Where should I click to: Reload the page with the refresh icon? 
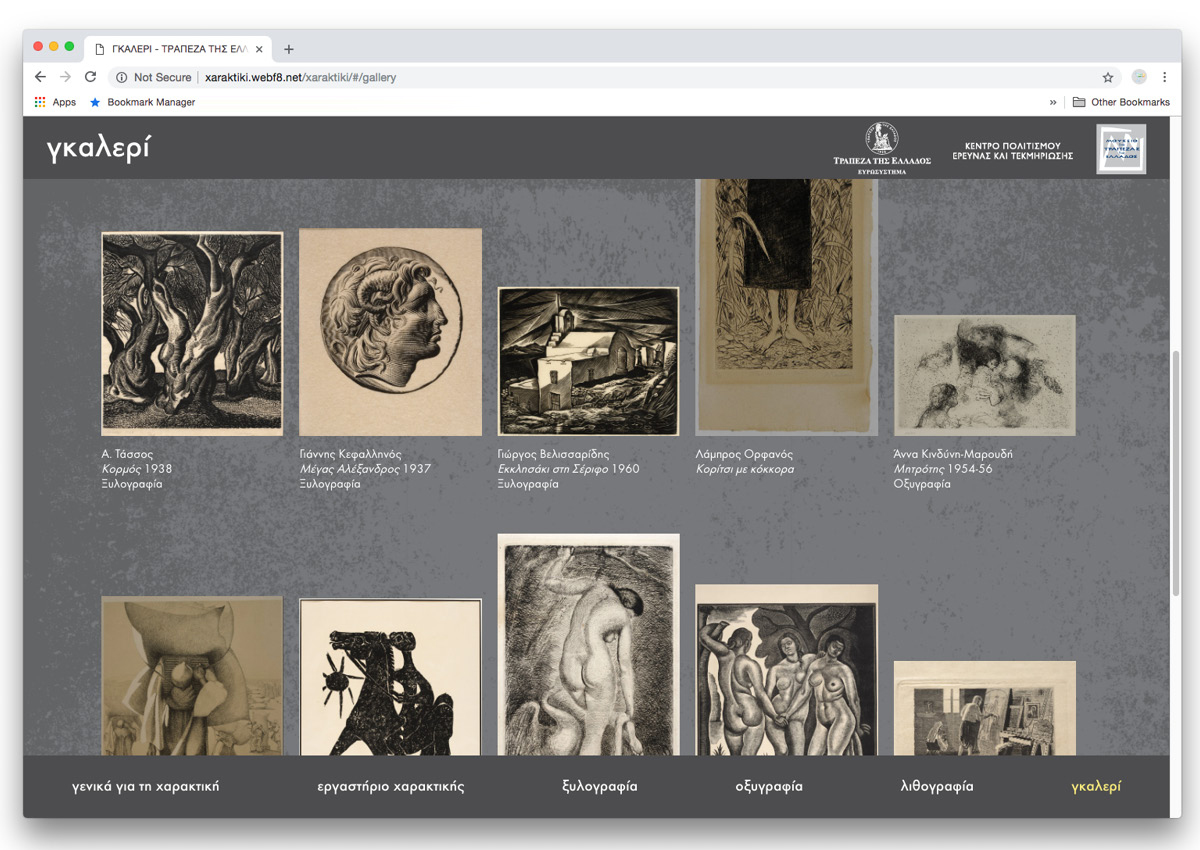[90, 77]
